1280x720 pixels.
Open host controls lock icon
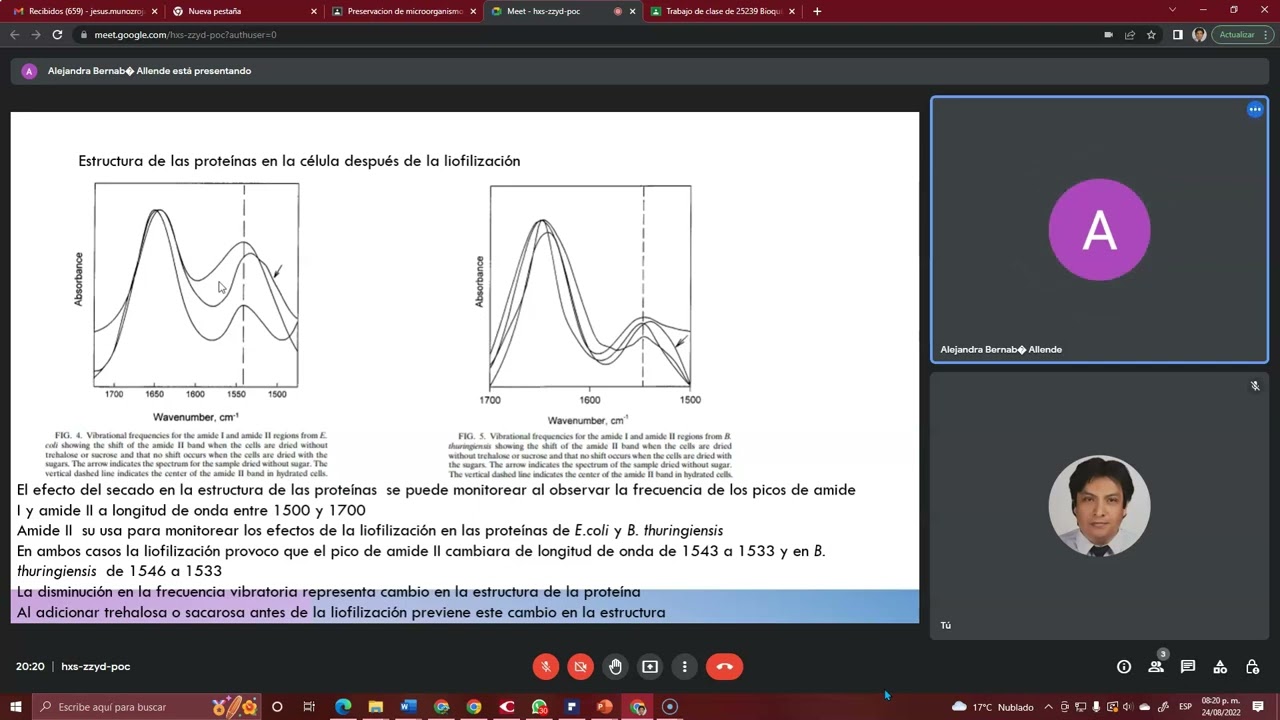tap(1252, 667)
